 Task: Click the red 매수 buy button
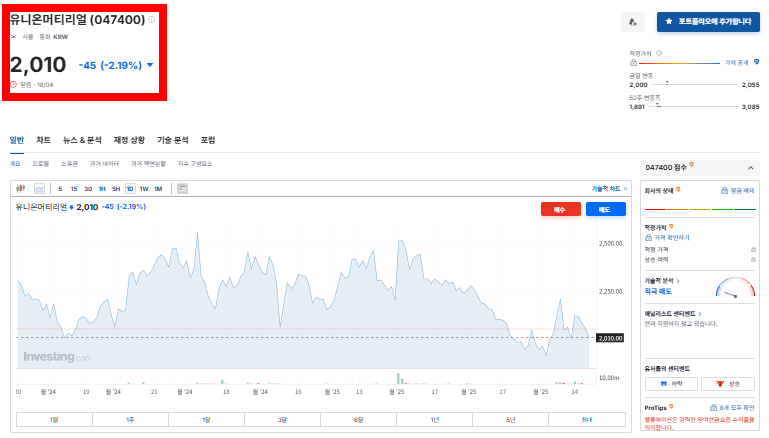tap(561, 209)
